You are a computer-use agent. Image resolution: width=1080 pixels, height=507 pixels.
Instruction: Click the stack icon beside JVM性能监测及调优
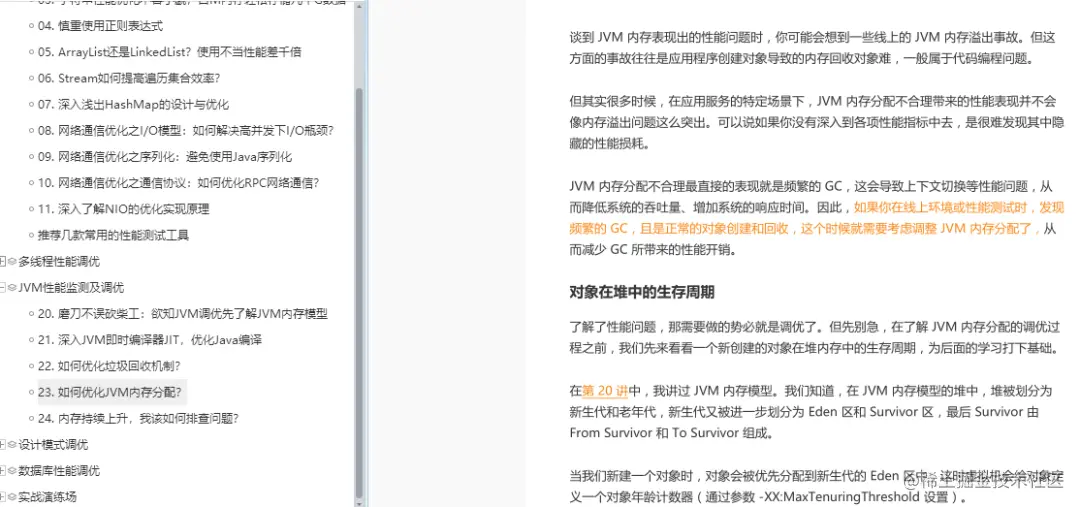[12, 287]
